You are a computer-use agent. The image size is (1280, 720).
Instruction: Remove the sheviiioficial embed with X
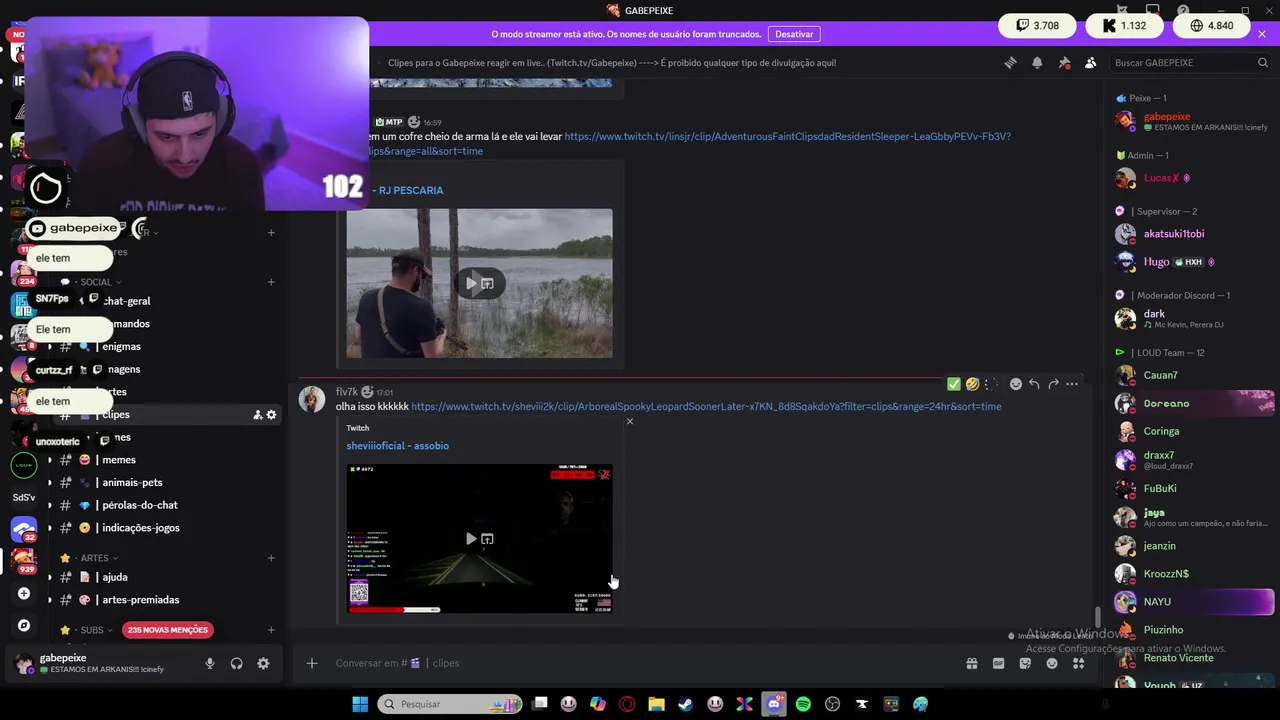point(629,421)
